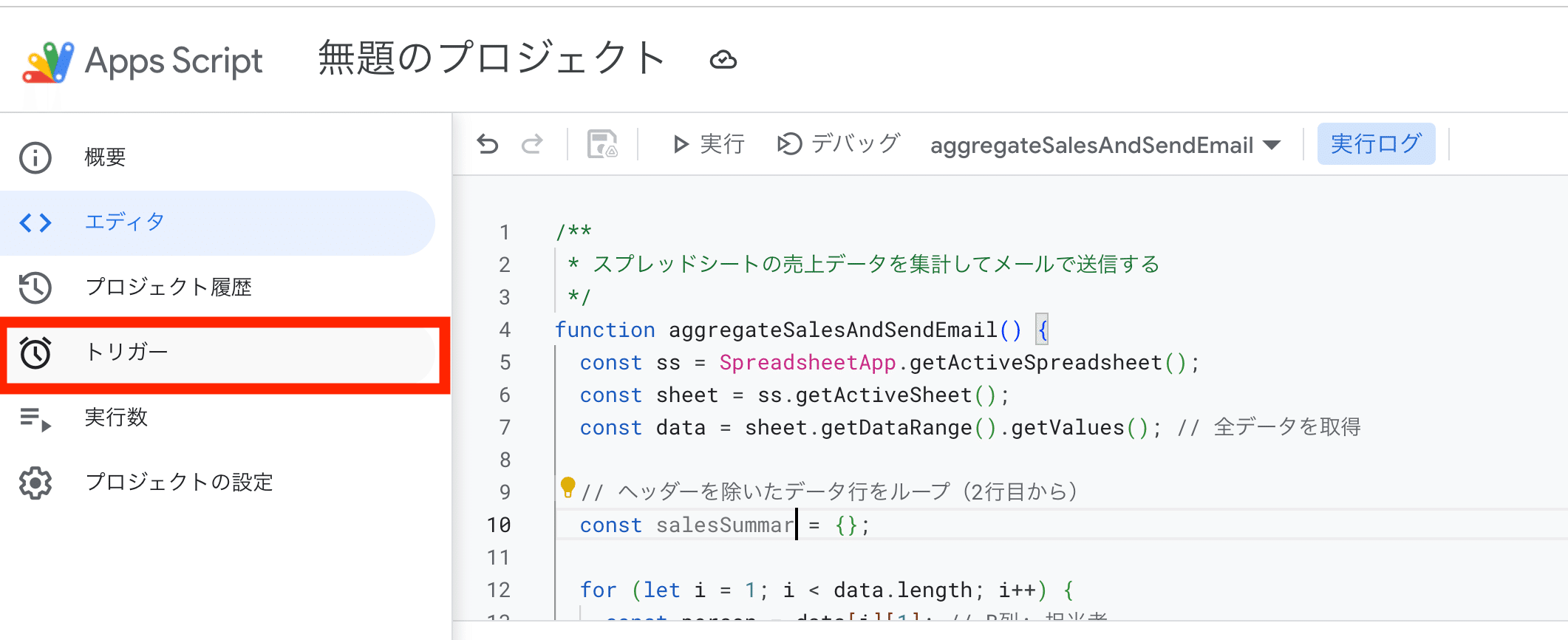Image resolution: width=1568 pixels, height=640 pixels.
Task: Click the Apps Script logo icon
Action: coord(48,62)
